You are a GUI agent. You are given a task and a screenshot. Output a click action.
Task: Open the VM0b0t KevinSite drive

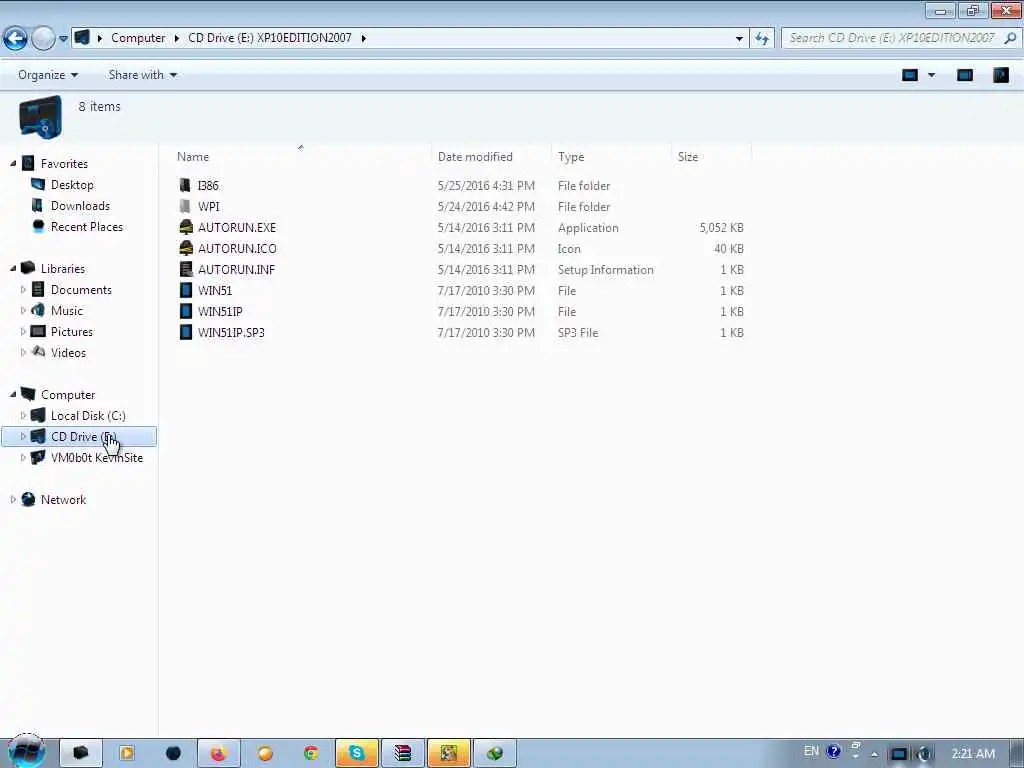coord(97,458)
